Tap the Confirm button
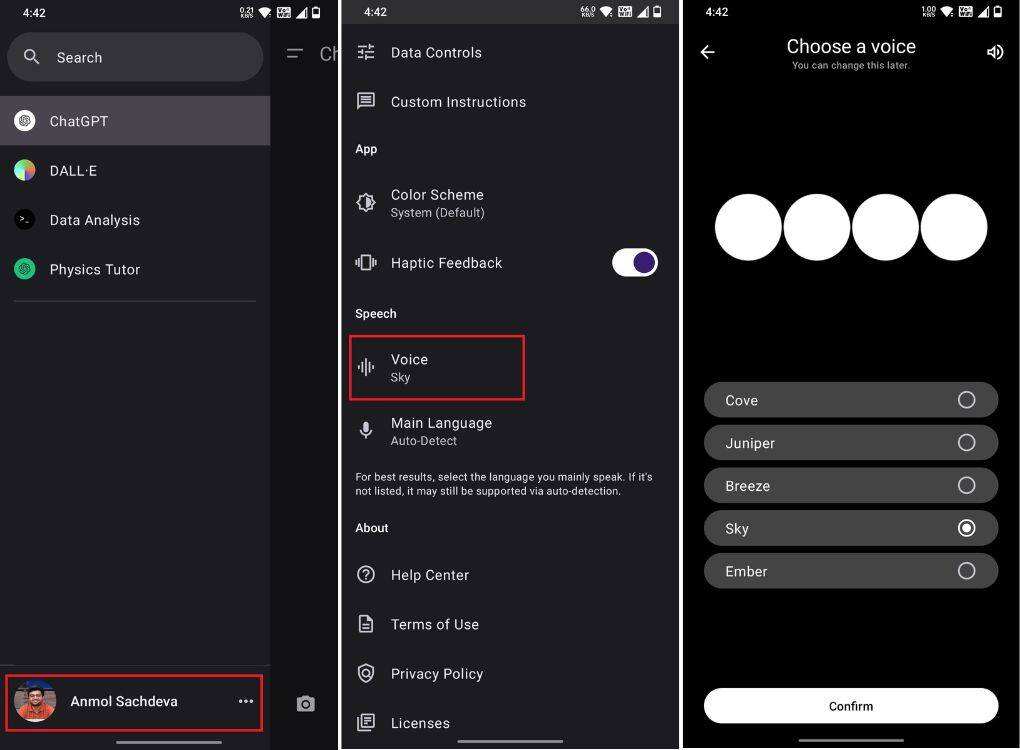 click(x=851, y=706)
